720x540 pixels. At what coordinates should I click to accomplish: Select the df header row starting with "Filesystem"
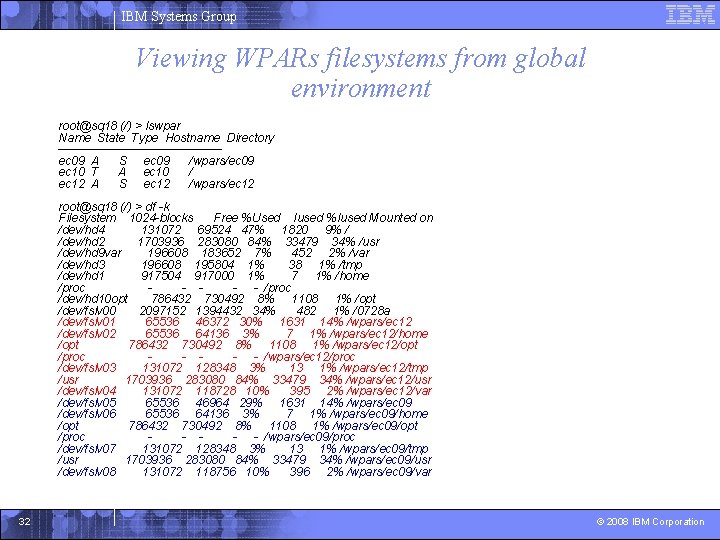coord(246,218)
